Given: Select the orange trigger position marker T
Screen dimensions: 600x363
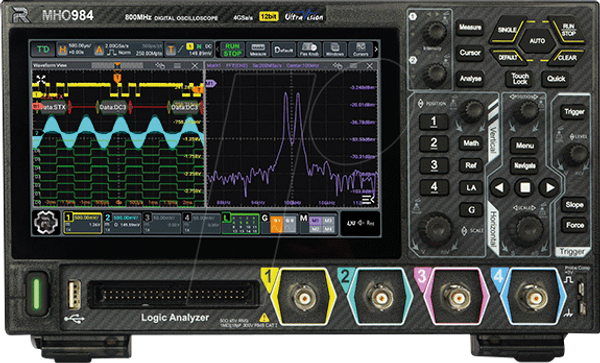Looking at the screenshot, I should [117, 78].
